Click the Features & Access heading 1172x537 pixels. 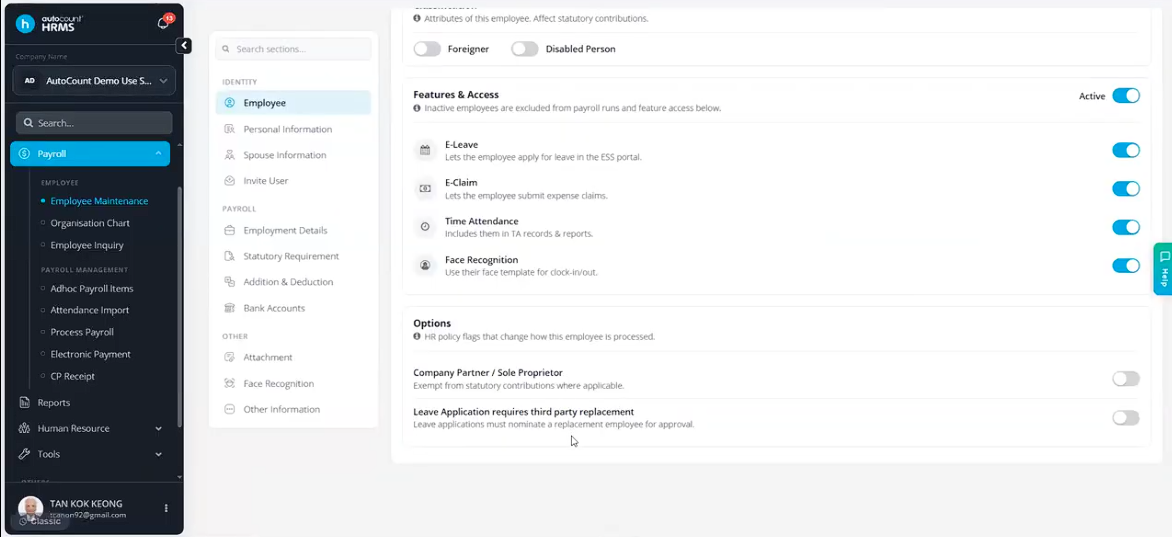click(x=456, y=94)
